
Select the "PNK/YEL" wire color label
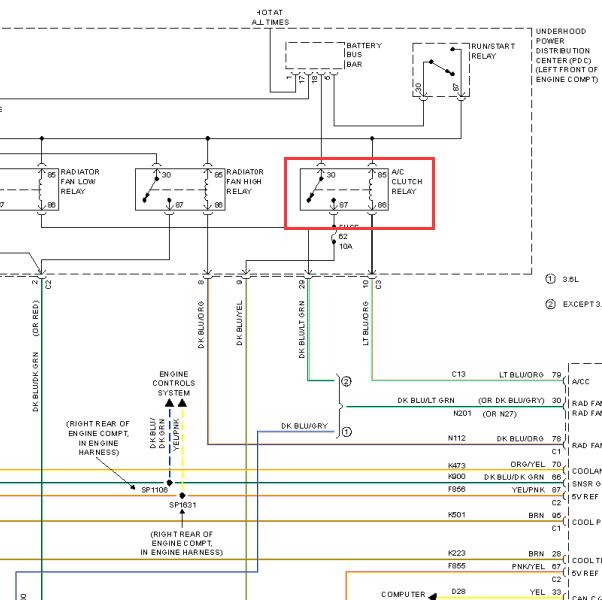[528, 567]
